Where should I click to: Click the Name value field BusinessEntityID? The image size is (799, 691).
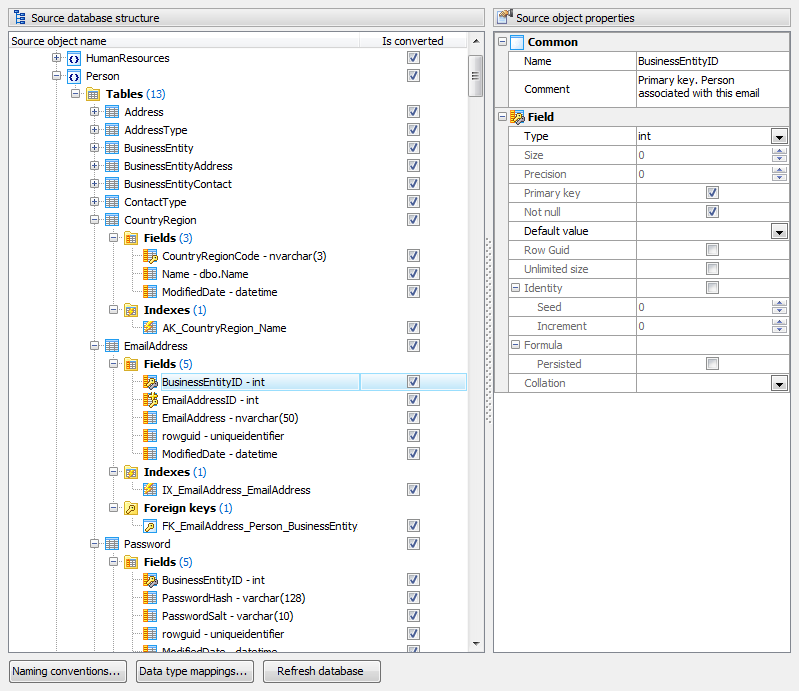(x=712, y=61)
